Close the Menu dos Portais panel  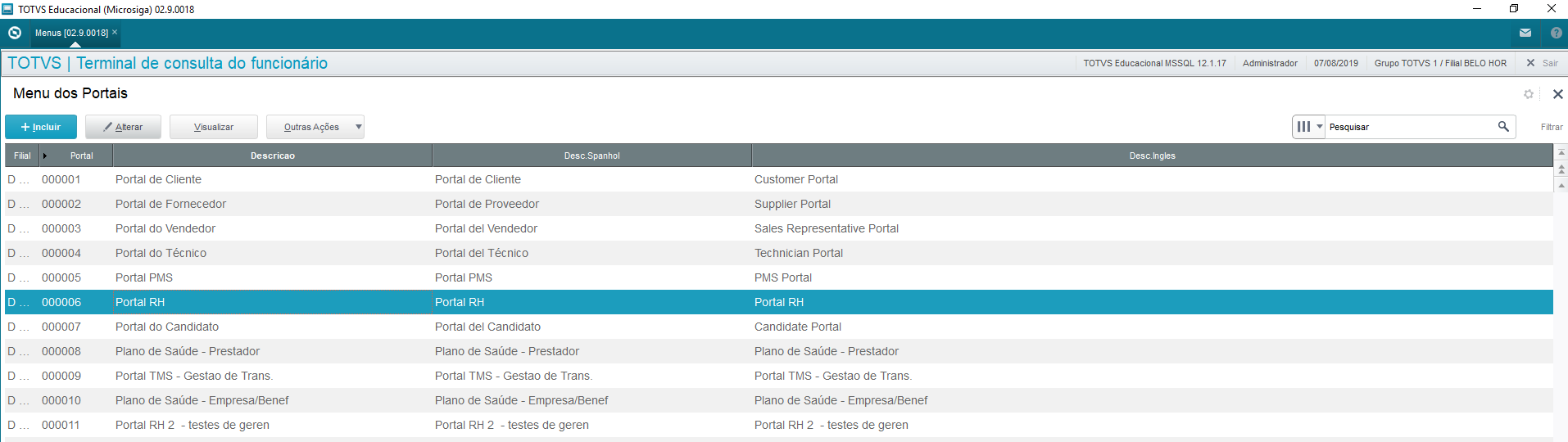(x=1558, y=94)
